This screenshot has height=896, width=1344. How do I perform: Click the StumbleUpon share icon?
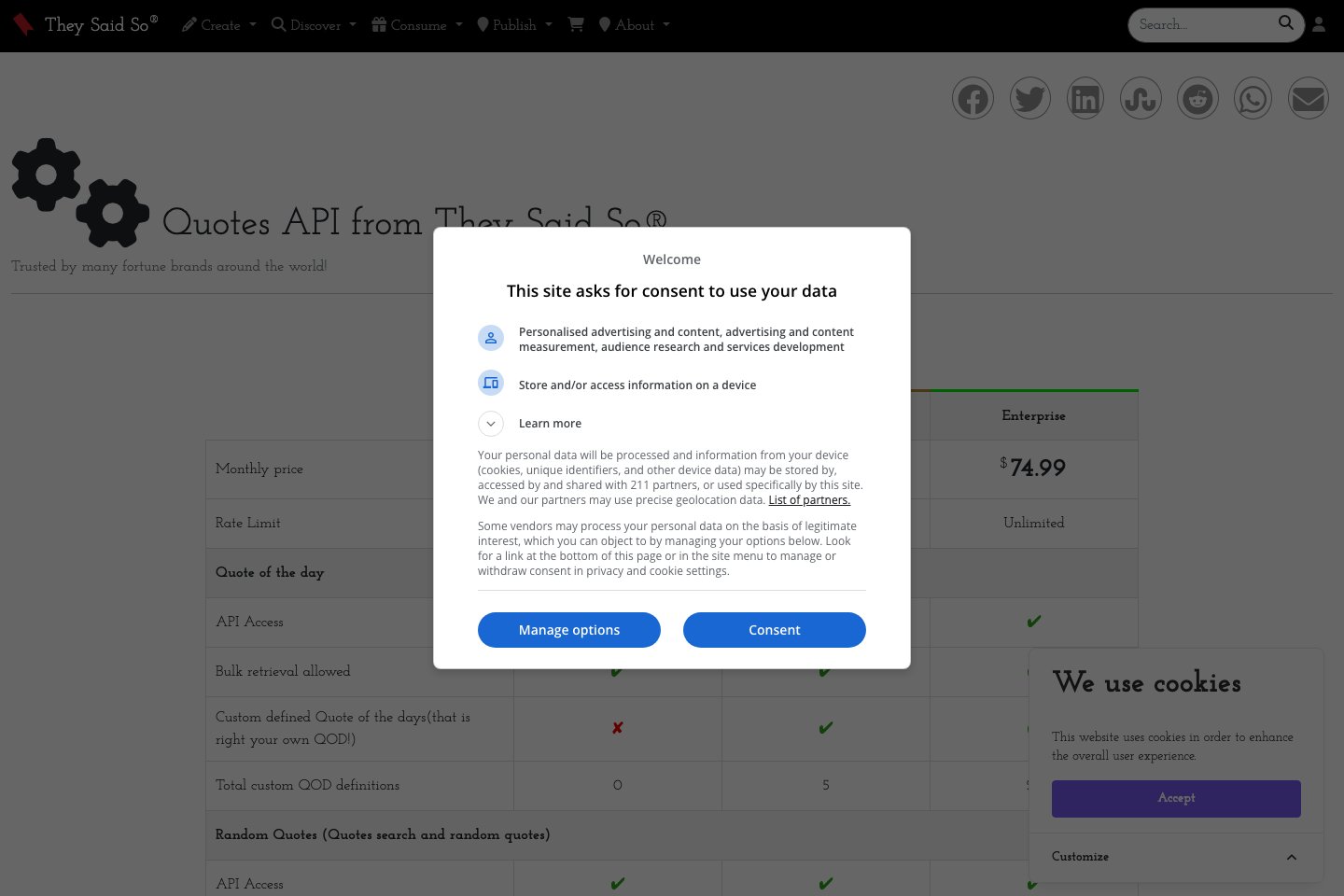(x=1141, y=98)
